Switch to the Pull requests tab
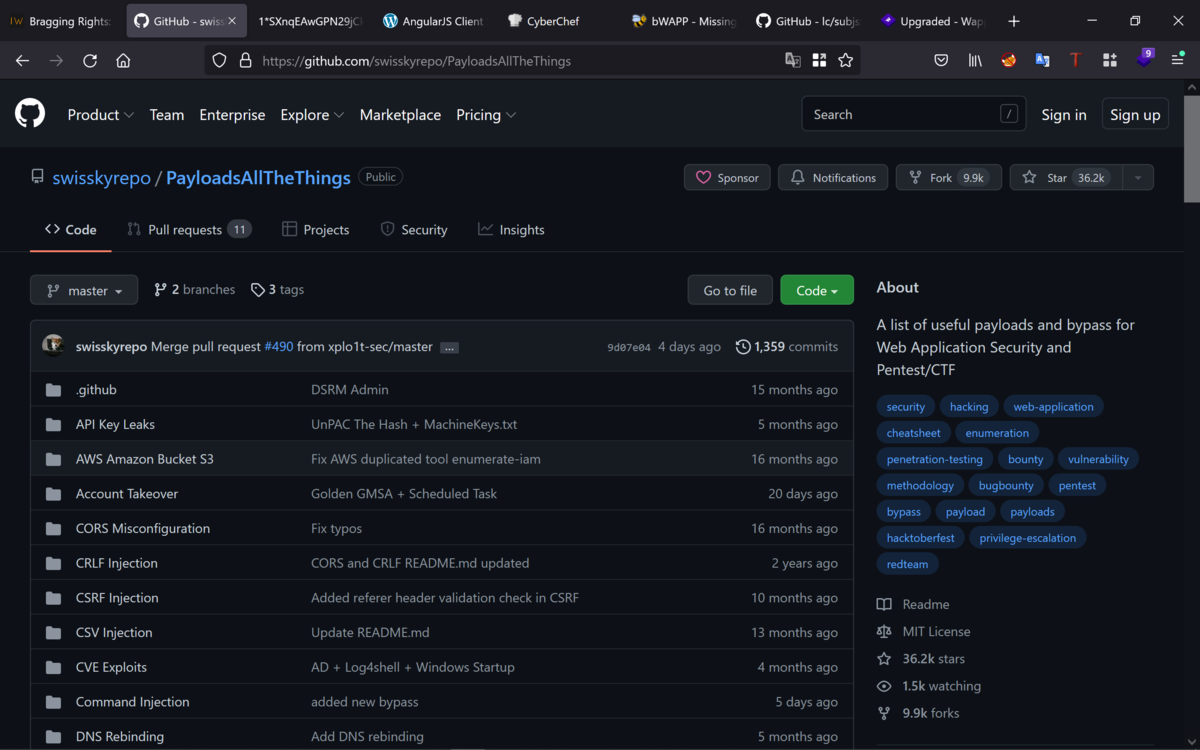The height and width of the screenshot is (750, 1200). 189,230
